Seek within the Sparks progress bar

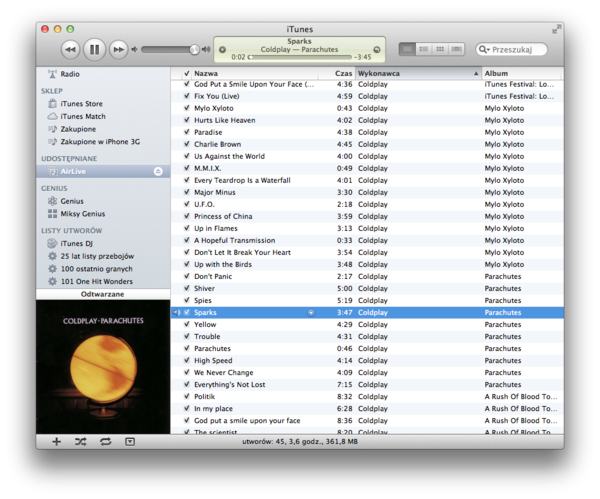pos(300,57)
